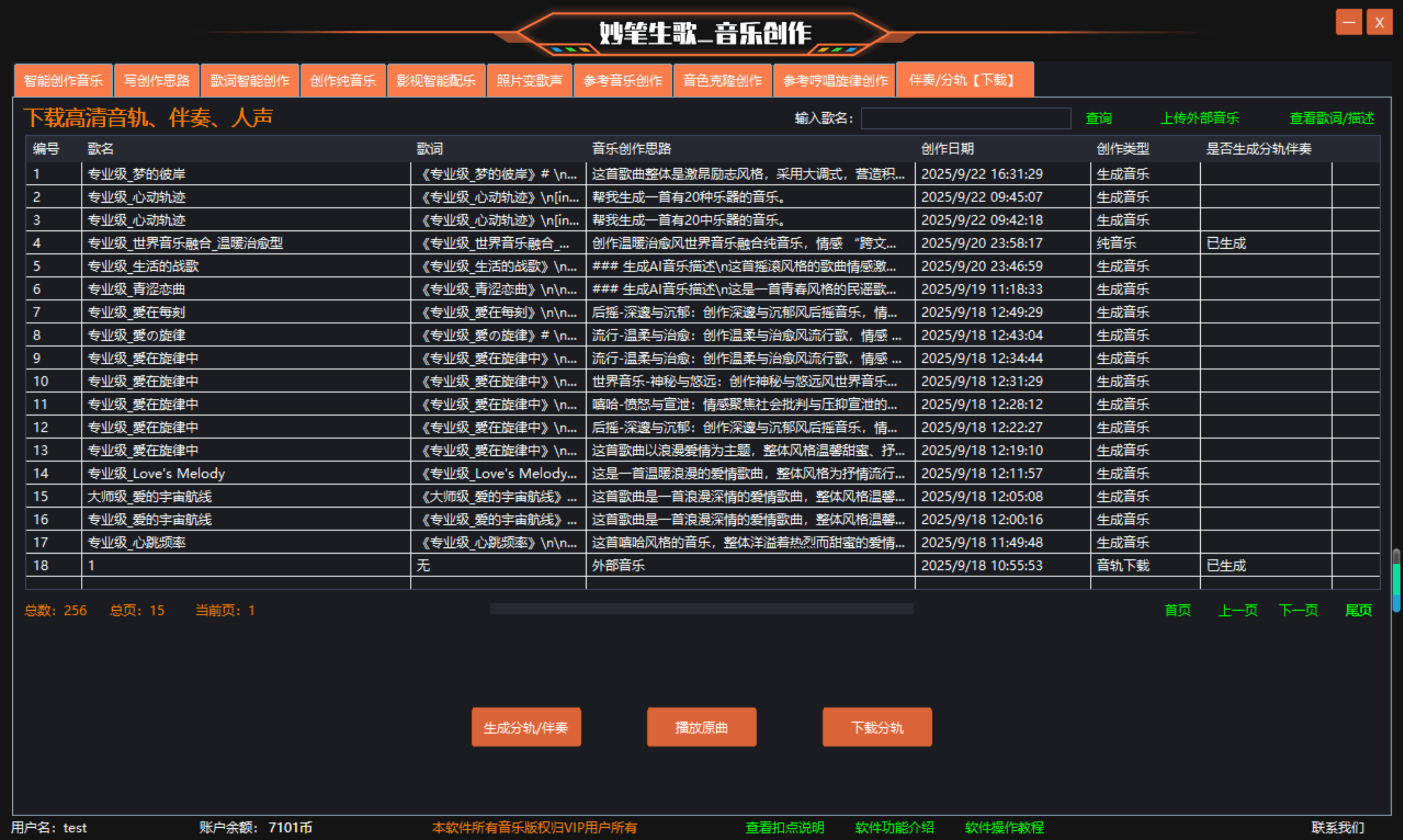The image size is (1403, 840).
Task: Click 生成分轨/伴奏 button
Action: [526, 727]
